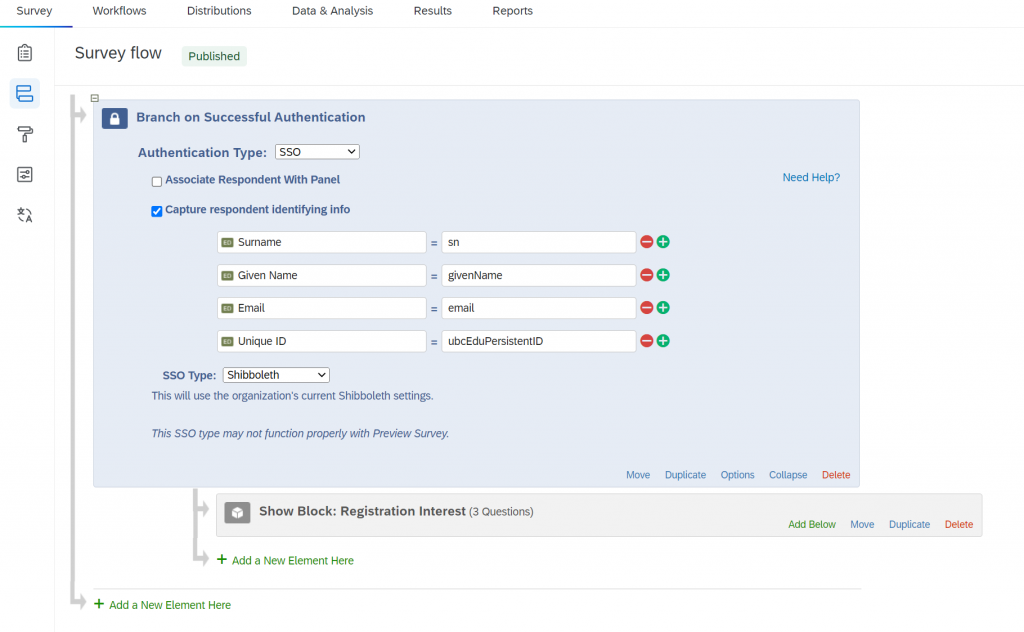The width and height of the screenshot is (1024, 632).
Task: Click the Need Help? link
Action: pos(811,178)
